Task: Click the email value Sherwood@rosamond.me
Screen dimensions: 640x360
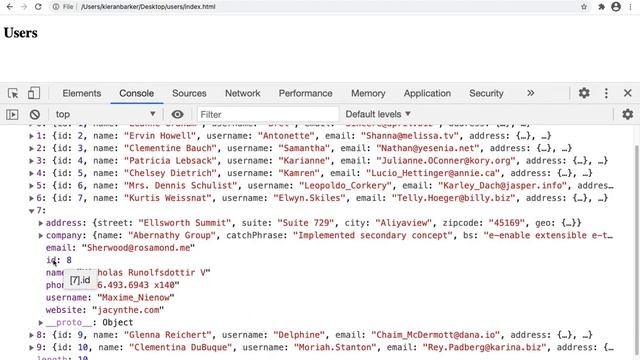Action: 138,248
